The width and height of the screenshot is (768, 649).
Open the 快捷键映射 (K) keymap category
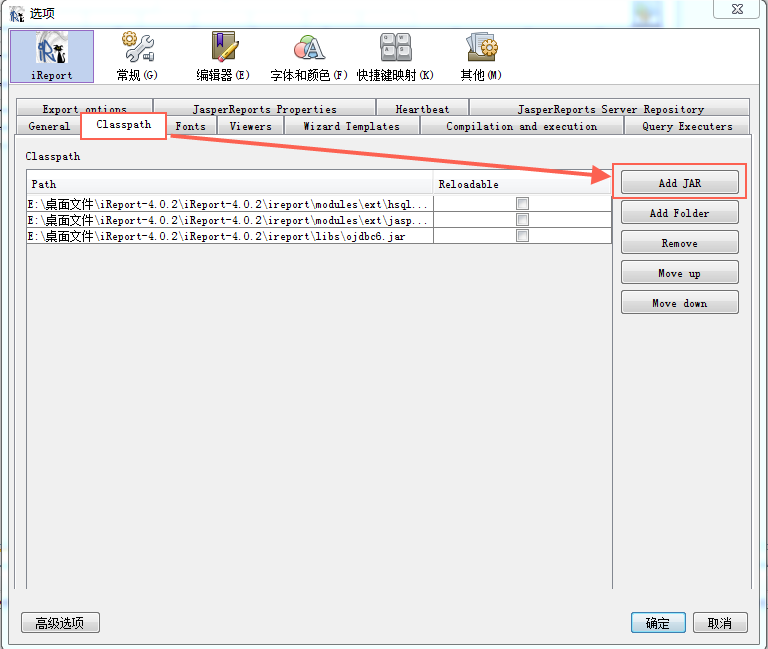pos(395,56)
